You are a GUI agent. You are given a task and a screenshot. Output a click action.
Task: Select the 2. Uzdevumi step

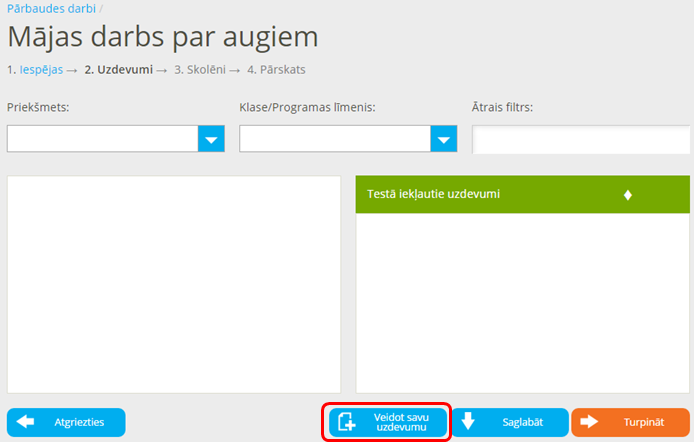tap(118, 70)
